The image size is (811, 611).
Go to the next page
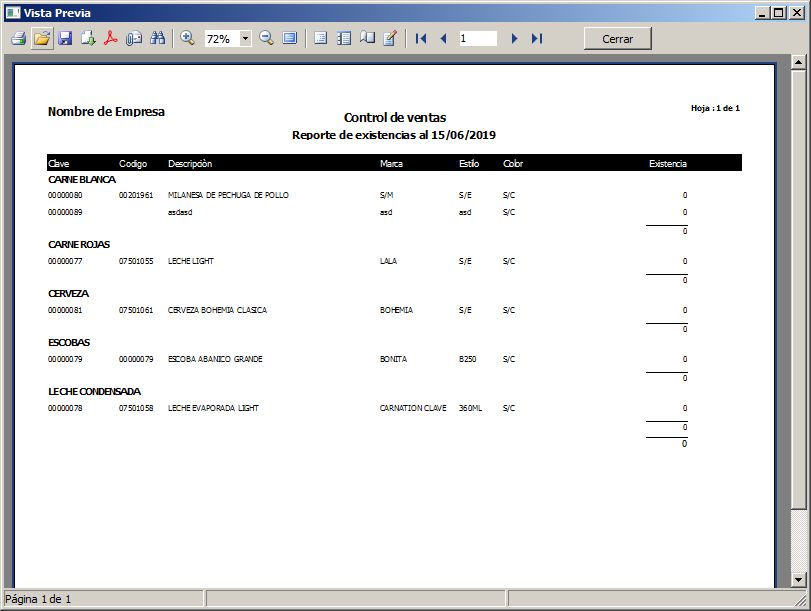514,38
